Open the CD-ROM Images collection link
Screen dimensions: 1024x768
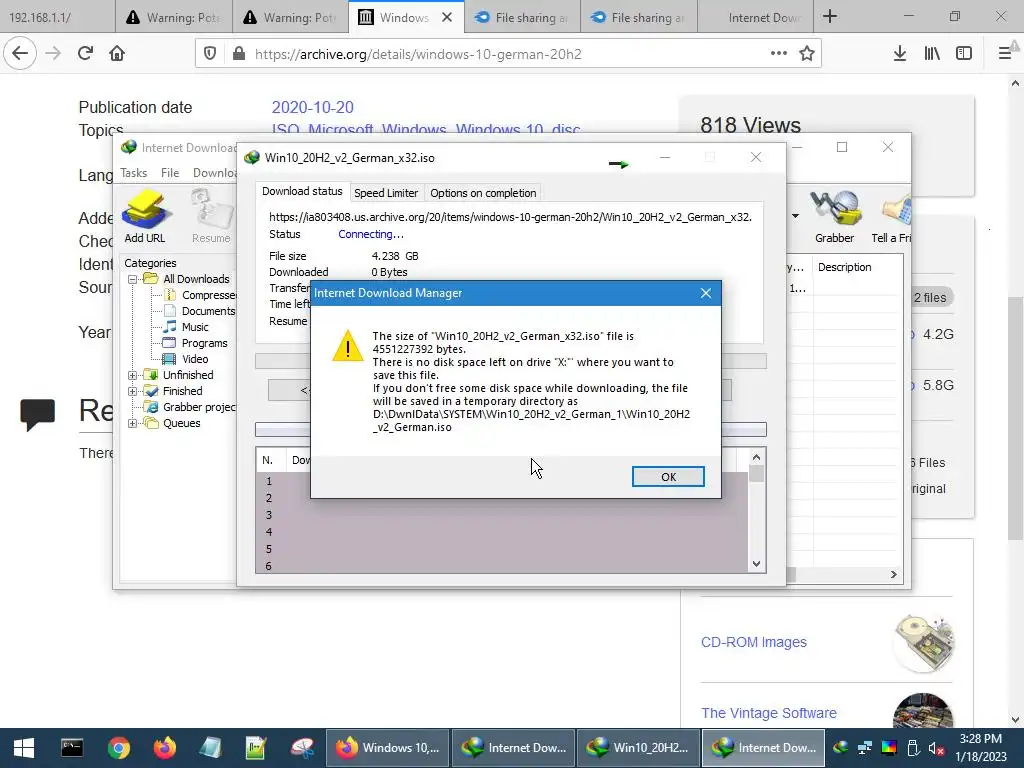pos(754,642)
